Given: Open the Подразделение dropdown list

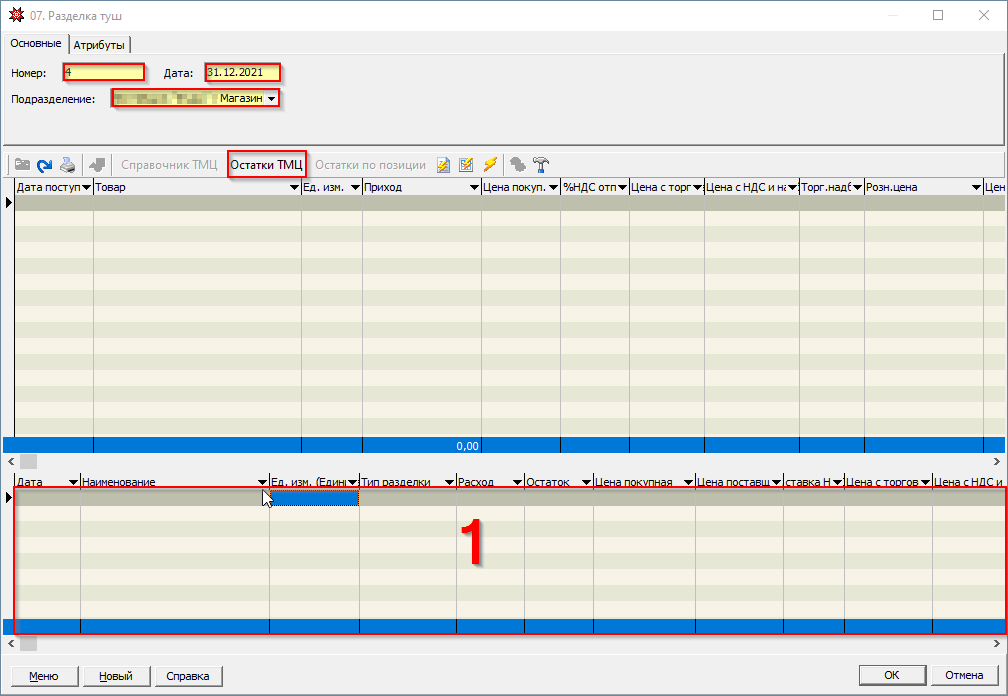Looking at the screenshot, I should (271, 99).
